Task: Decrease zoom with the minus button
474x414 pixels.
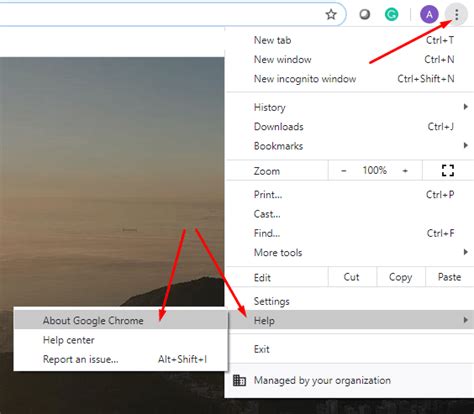Action: [344, 171]
